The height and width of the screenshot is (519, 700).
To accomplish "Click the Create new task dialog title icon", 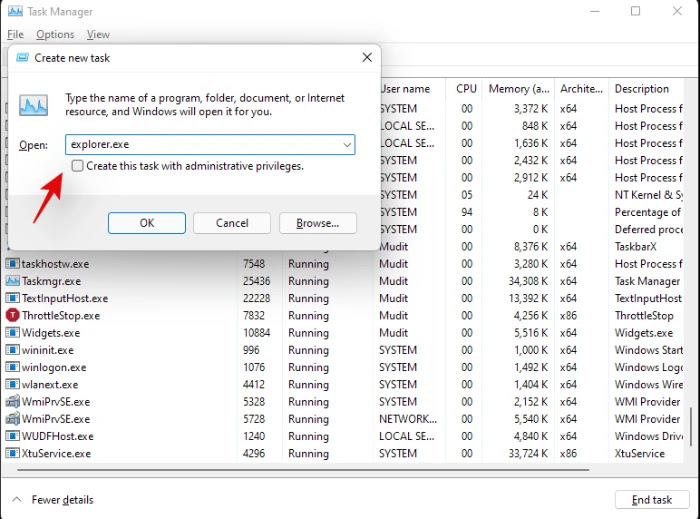I will coord(22,58).
